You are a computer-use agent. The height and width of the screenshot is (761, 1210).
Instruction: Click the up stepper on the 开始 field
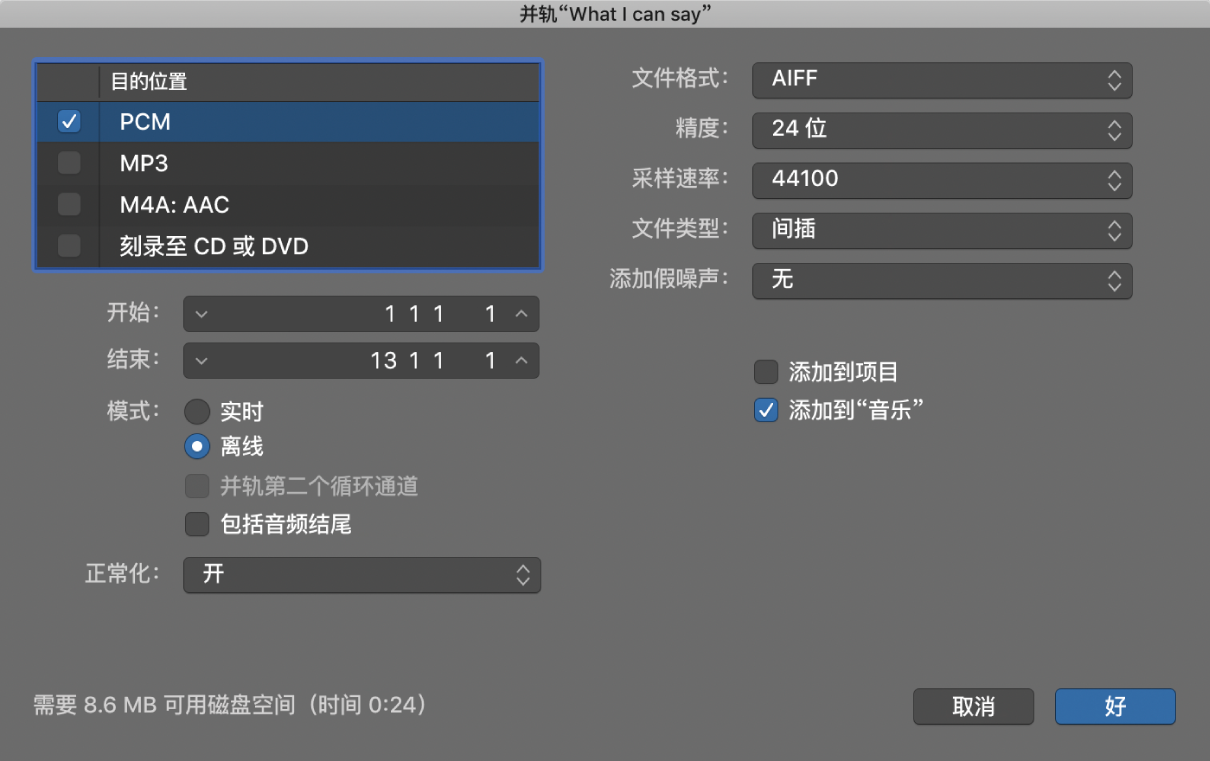pyautogui.click(x=522, y=313)
